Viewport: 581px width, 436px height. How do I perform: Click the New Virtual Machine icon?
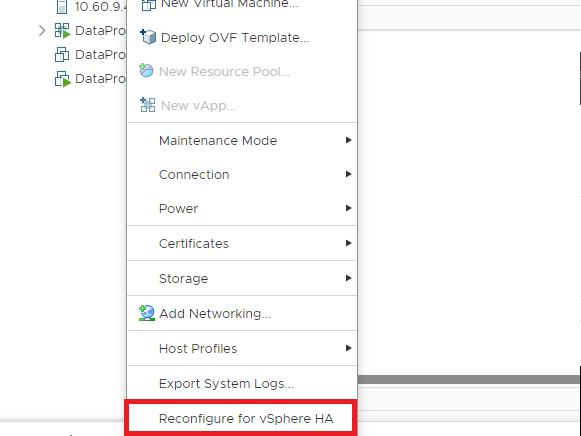click(x=148, y=5)
